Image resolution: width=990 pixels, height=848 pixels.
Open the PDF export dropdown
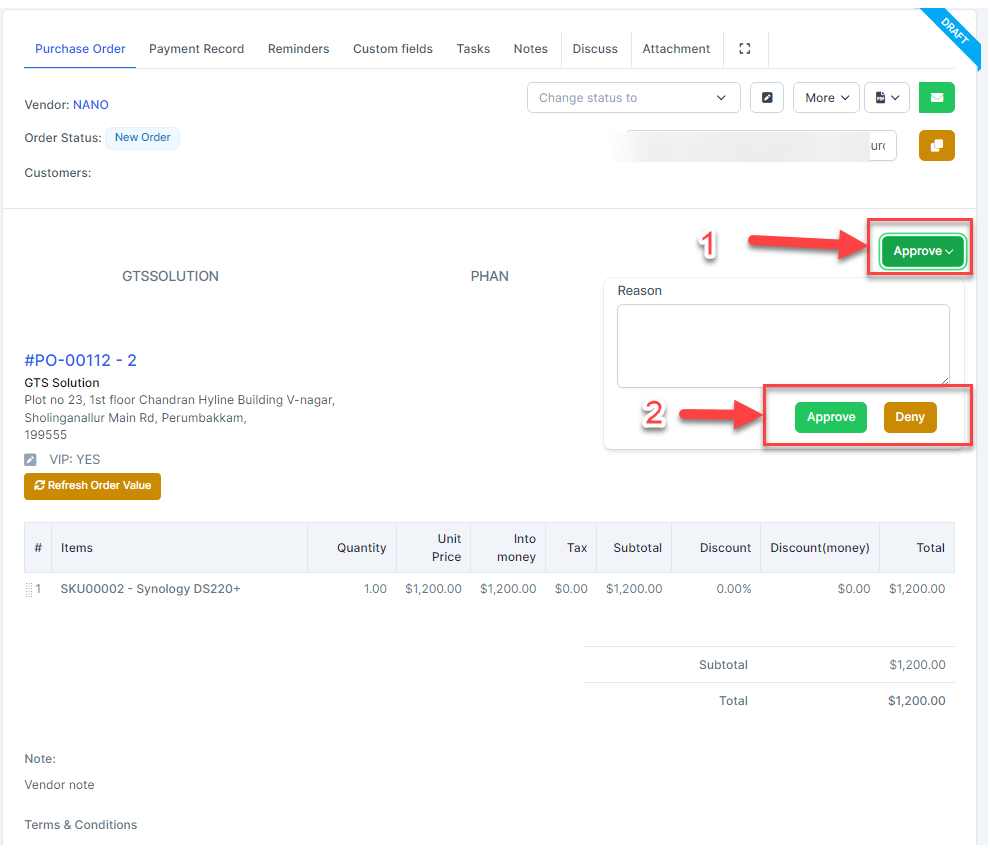point(886,98)
